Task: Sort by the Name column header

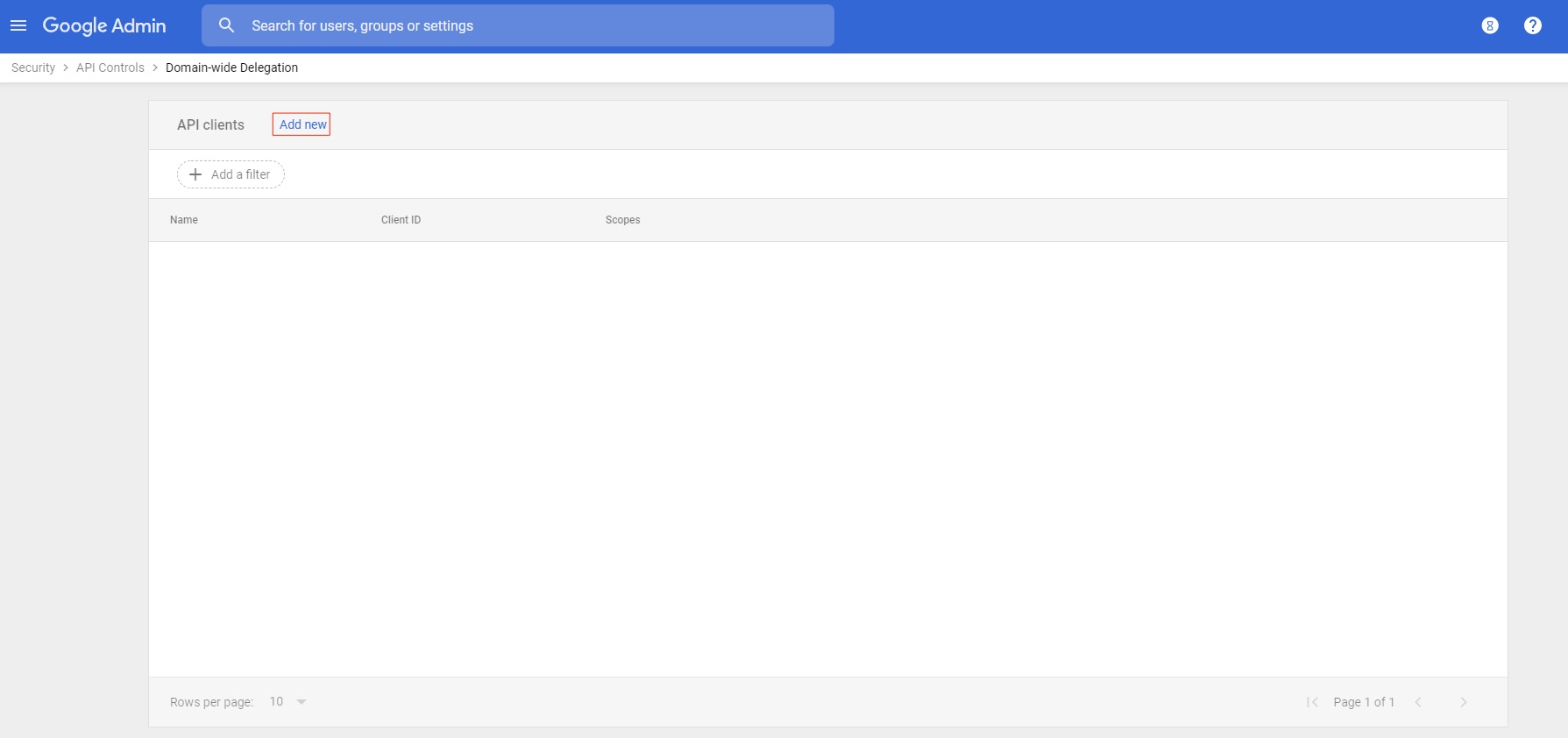Action: click(184, 220)
